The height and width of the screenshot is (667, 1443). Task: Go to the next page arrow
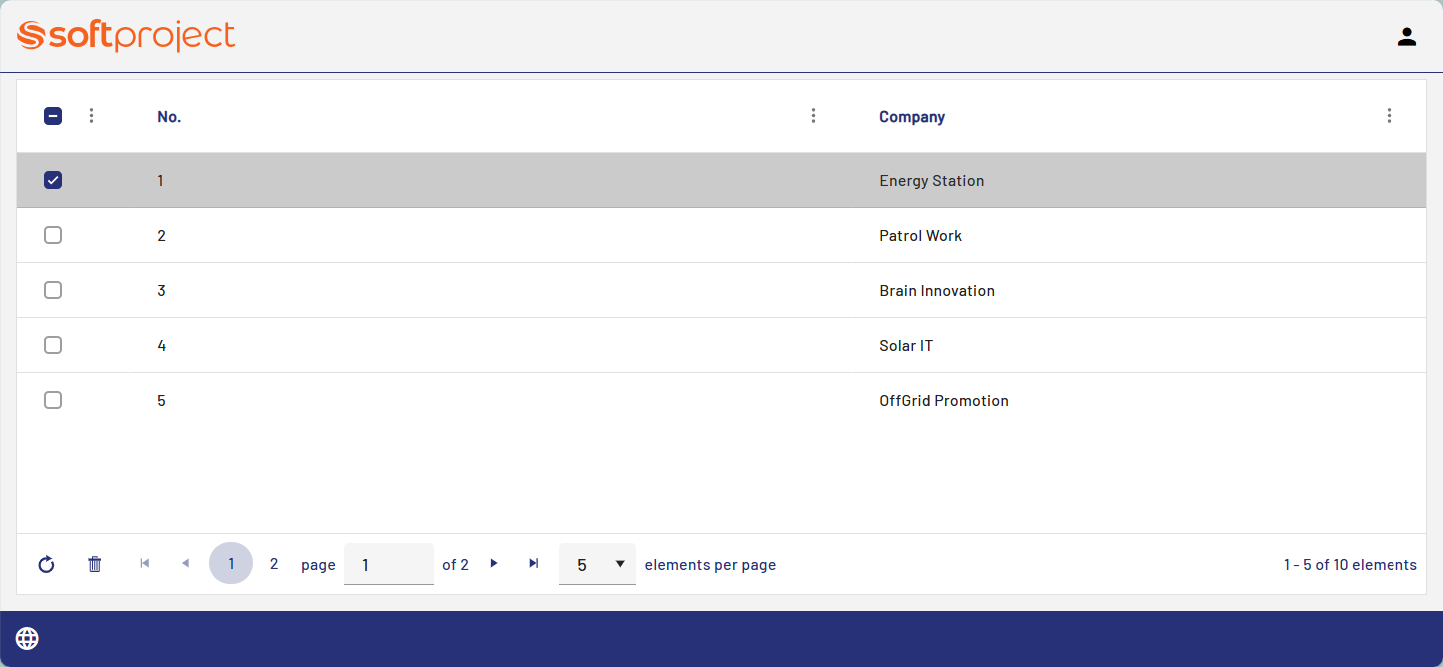click(x=493, y=564)
